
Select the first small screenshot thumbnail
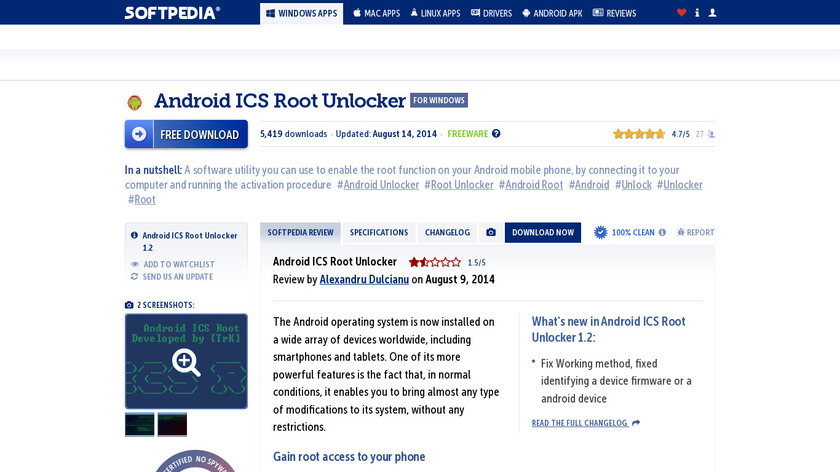click(x=139, y=424)
